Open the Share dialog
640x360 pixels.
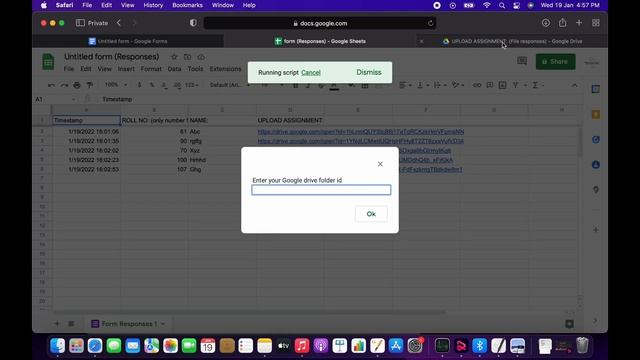555,62
